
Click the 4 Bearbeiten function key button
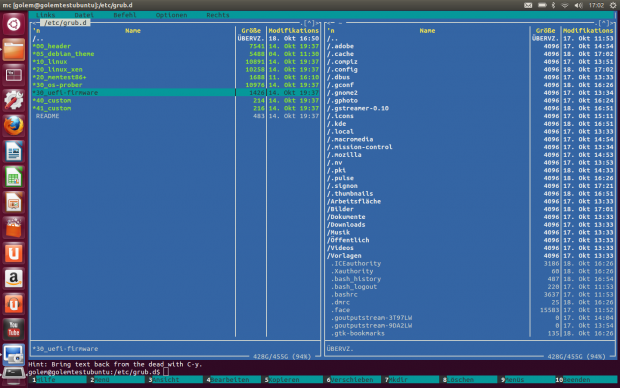point(234,380)
